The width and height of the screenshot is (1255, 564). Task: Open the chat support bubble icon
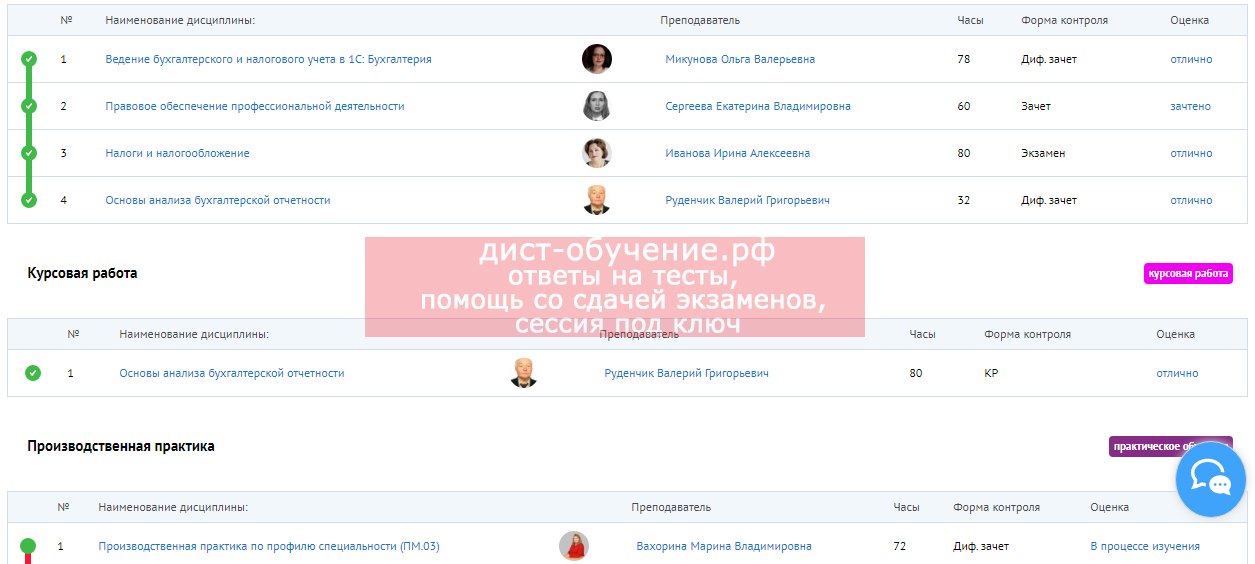(x=1210, y=481)
